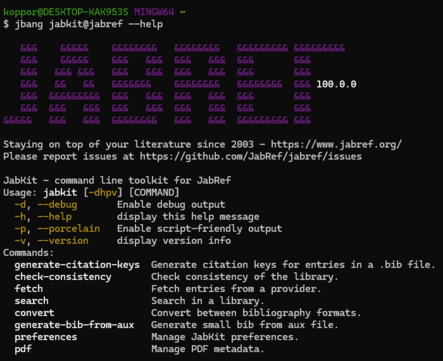This screenshot has height=361, width=443.
Task: Click the '--help' option in the usage list
Action: 54,217
